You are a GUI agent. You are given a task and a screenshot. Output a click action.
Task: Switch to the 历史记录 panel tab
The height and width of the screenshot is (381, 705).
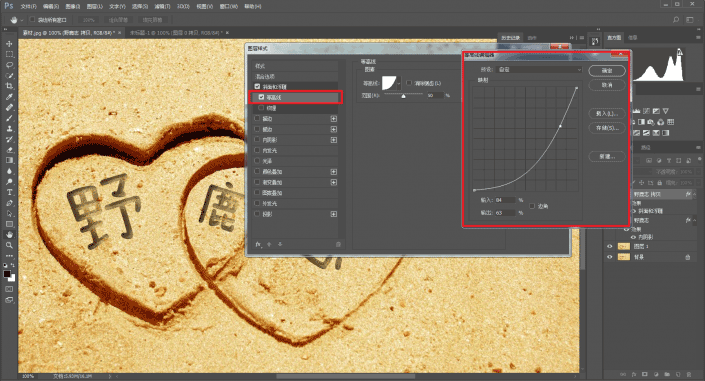510,38
